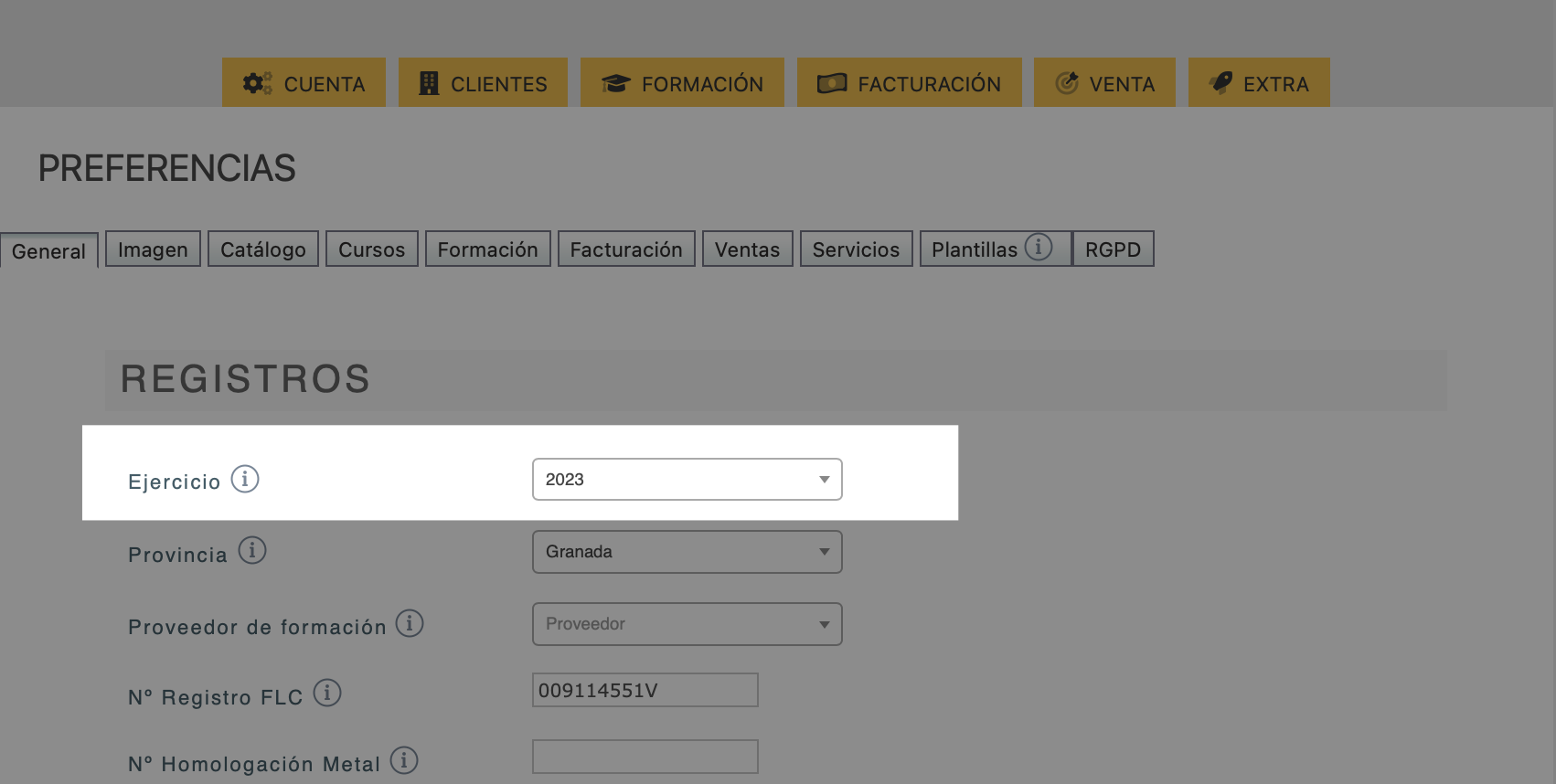1556x784 pixels.
Task: Open the Facturación preferences tab
Action: coord(626,249)
